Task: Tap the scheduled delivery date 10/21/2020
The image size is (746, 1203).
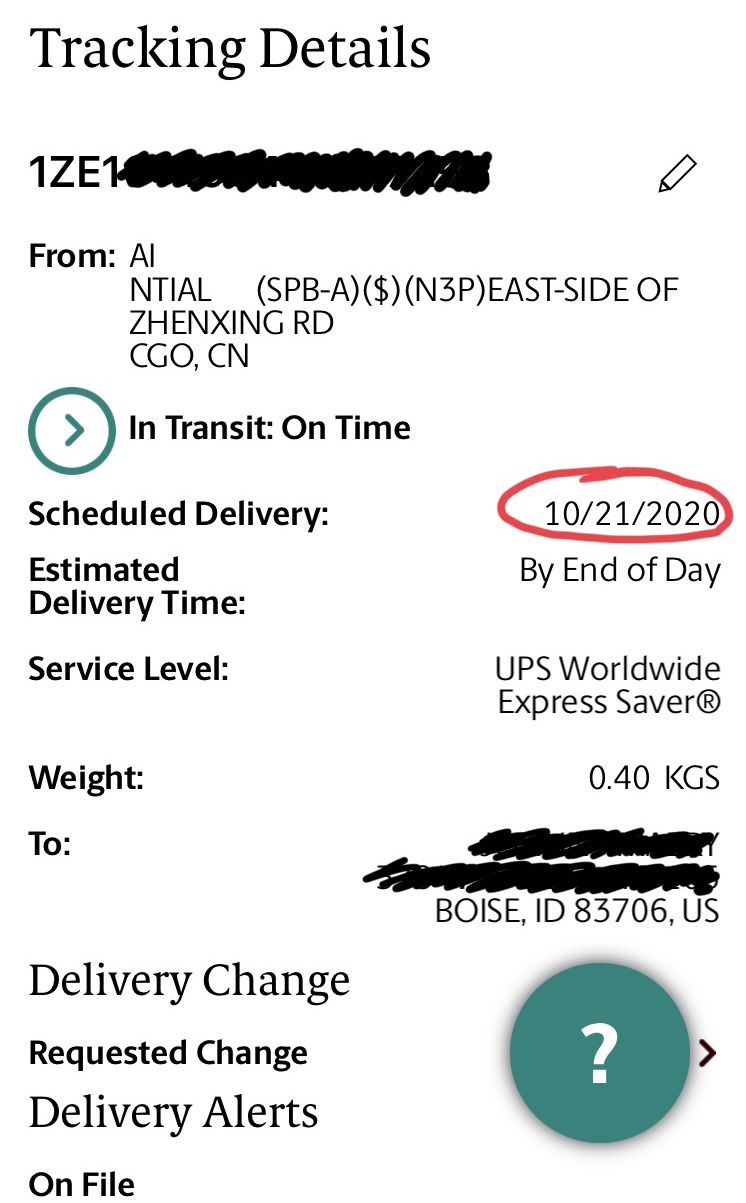Action: click(x=631, y=514)
